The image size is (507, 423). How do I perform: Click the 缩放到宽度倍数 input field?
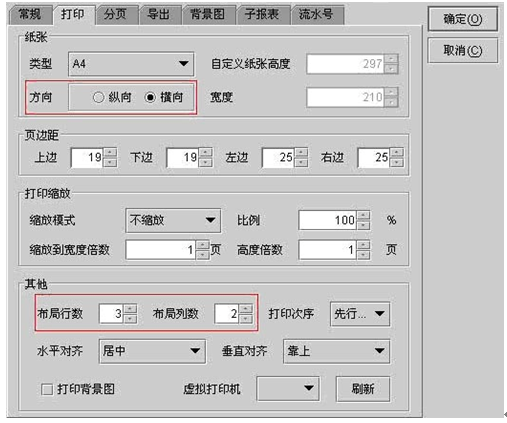pos(161,250)
